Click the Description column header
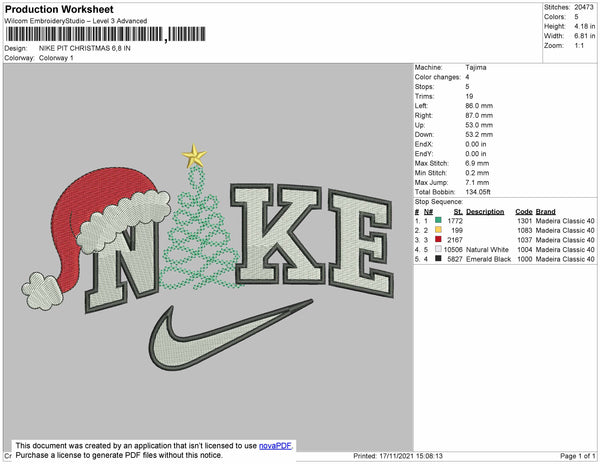Viewport: 600px width, 464px height. 485,212
